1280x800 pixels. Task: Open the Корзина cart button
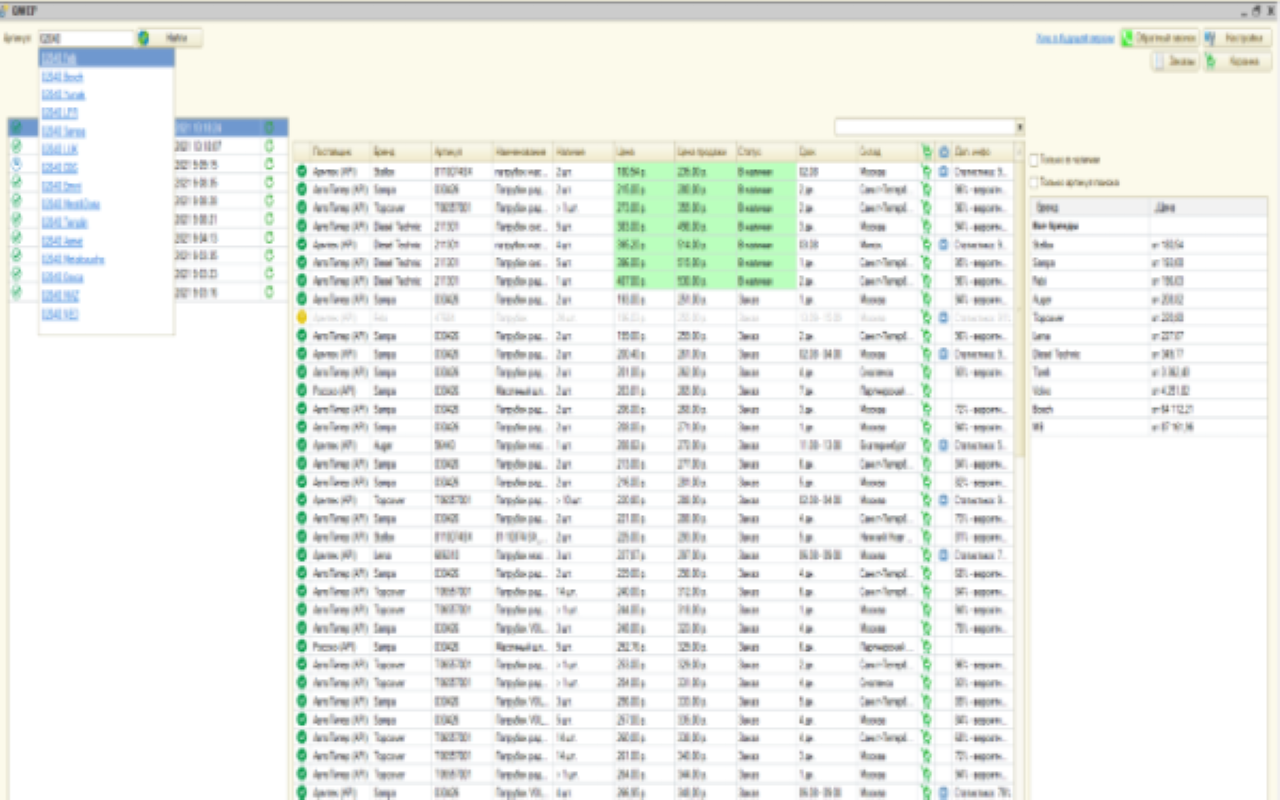point(1236,62)
